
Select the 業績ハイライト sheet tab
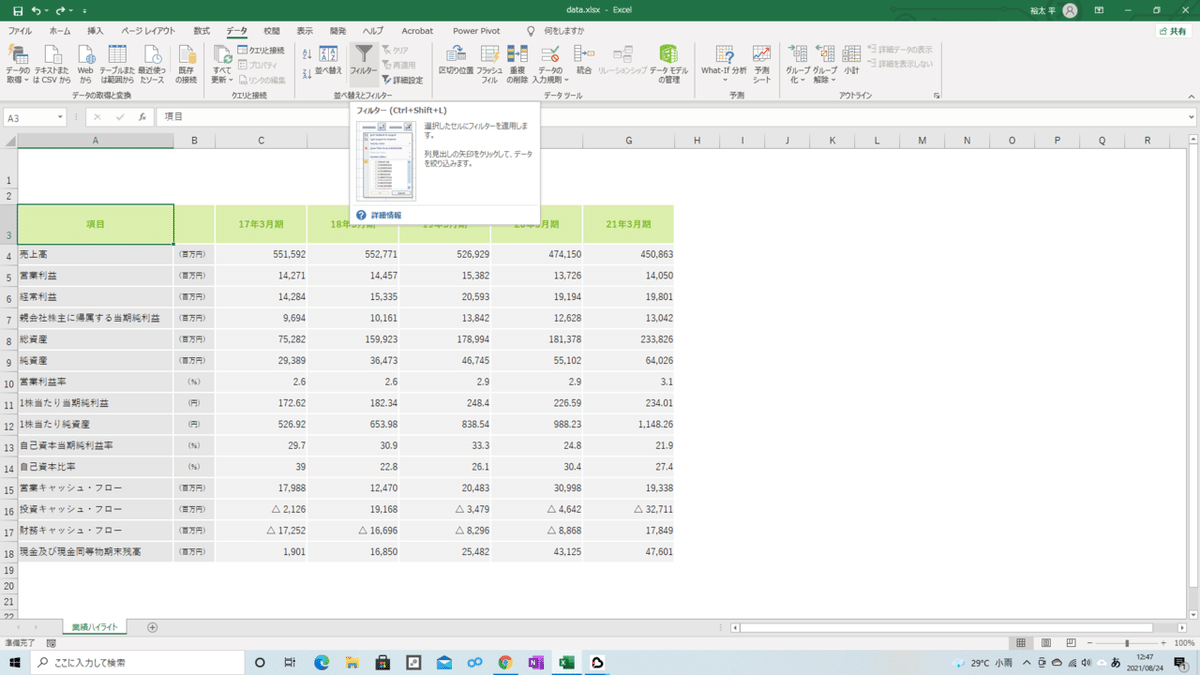click(x=94, y=627)
